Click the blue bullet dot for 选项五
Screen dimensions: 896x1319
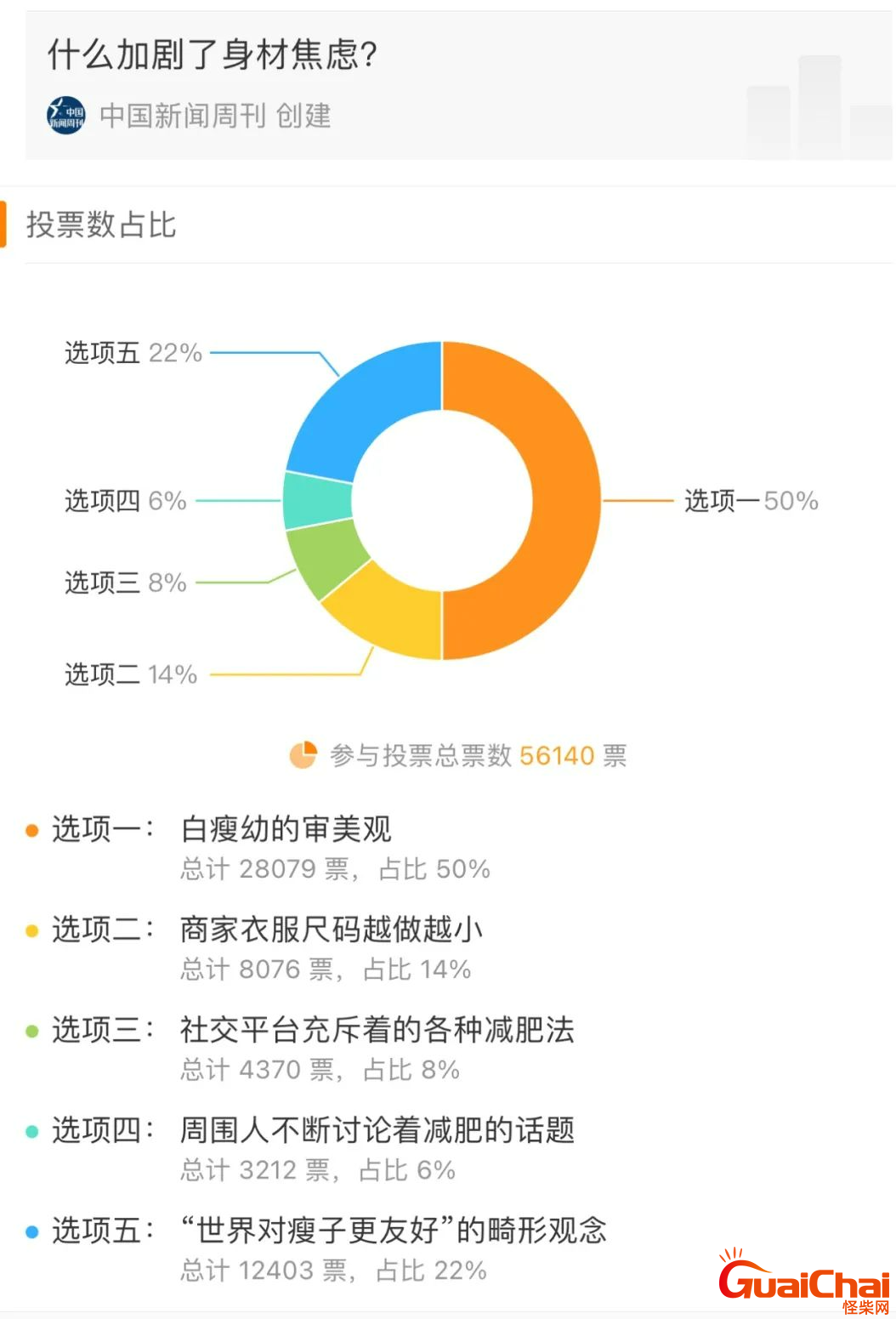pos(32,1231)
